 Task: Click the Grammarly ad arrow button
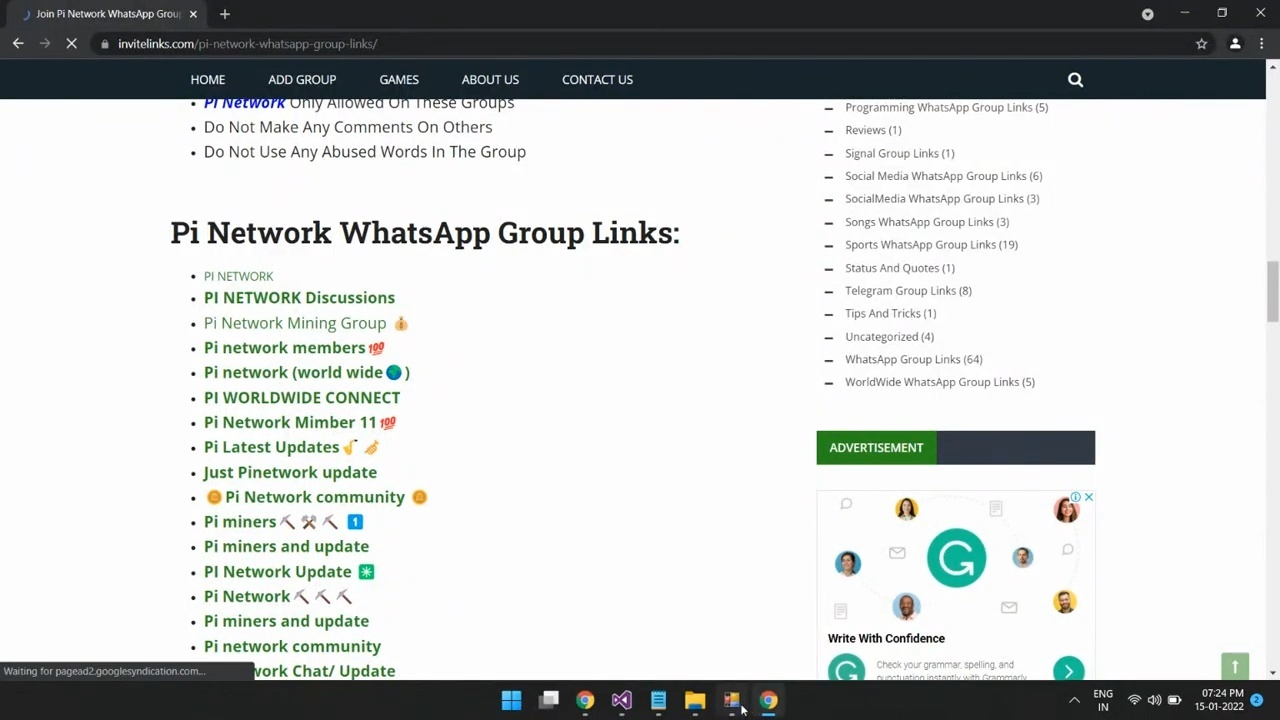point(1068,671)
